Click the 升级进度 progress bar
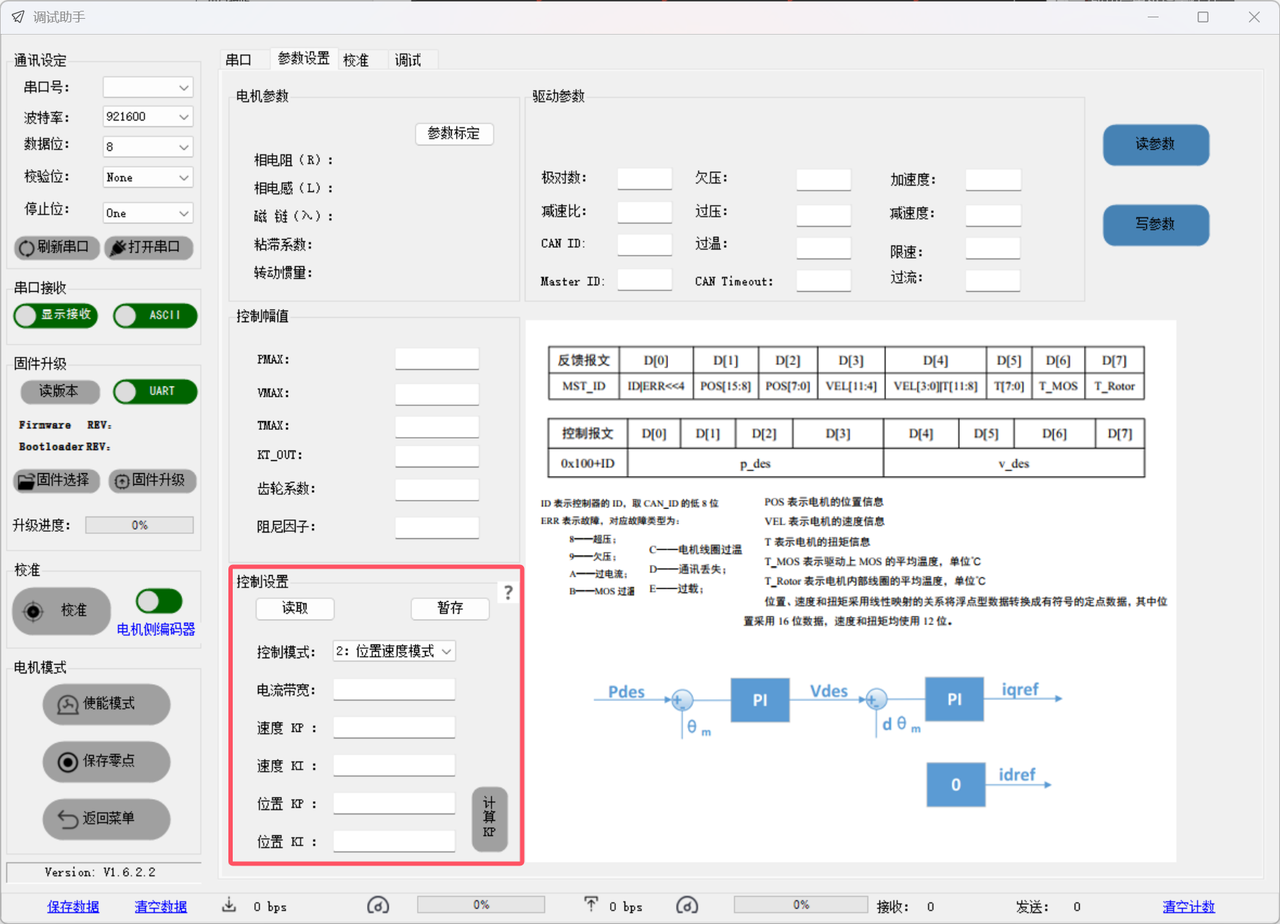The height and width of the screenshot is (924, 1280). tap(139, 525)
